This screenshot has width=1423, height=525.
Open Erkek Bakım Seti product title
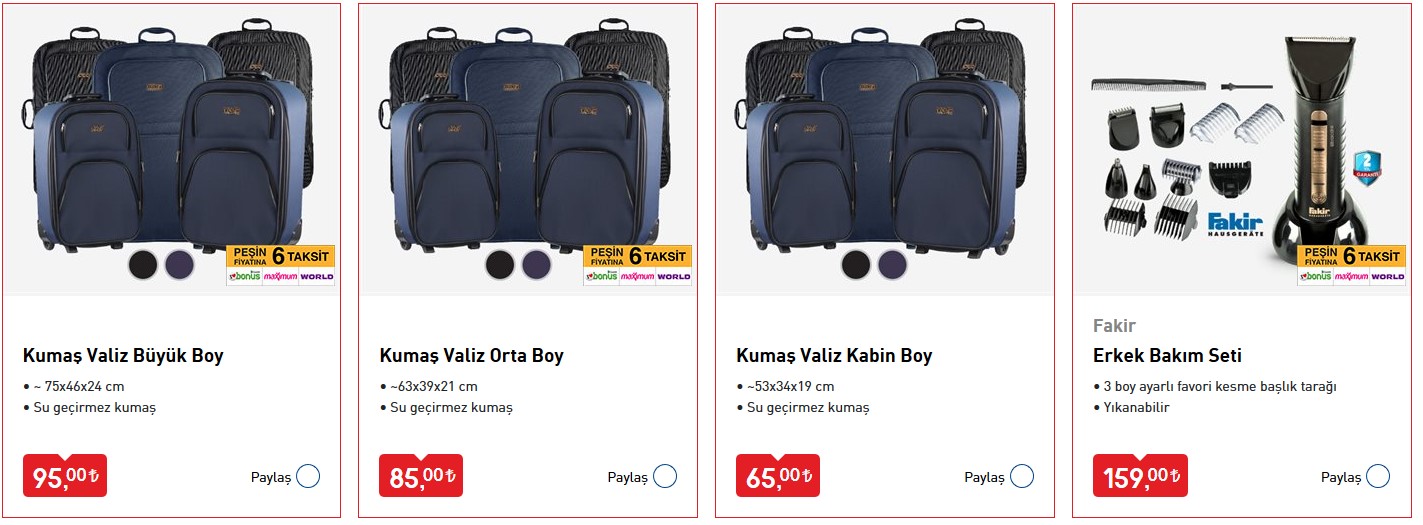1167,356
